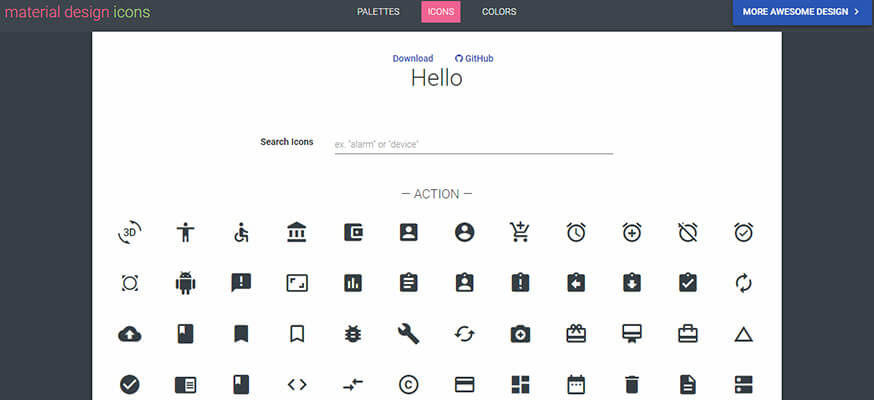
Task: Click the date range calendar icon
Action: tap(576, 384)
